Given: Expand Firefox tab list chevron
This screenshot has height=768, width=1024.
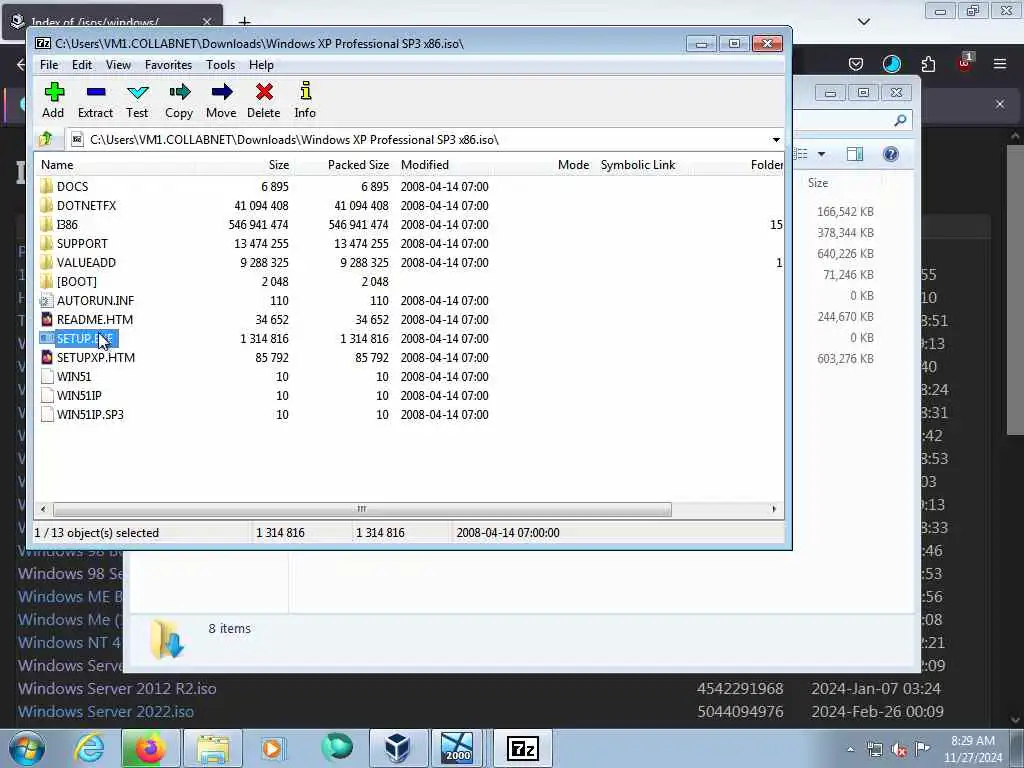Looking at the screenshot, I should click(863, 22).
